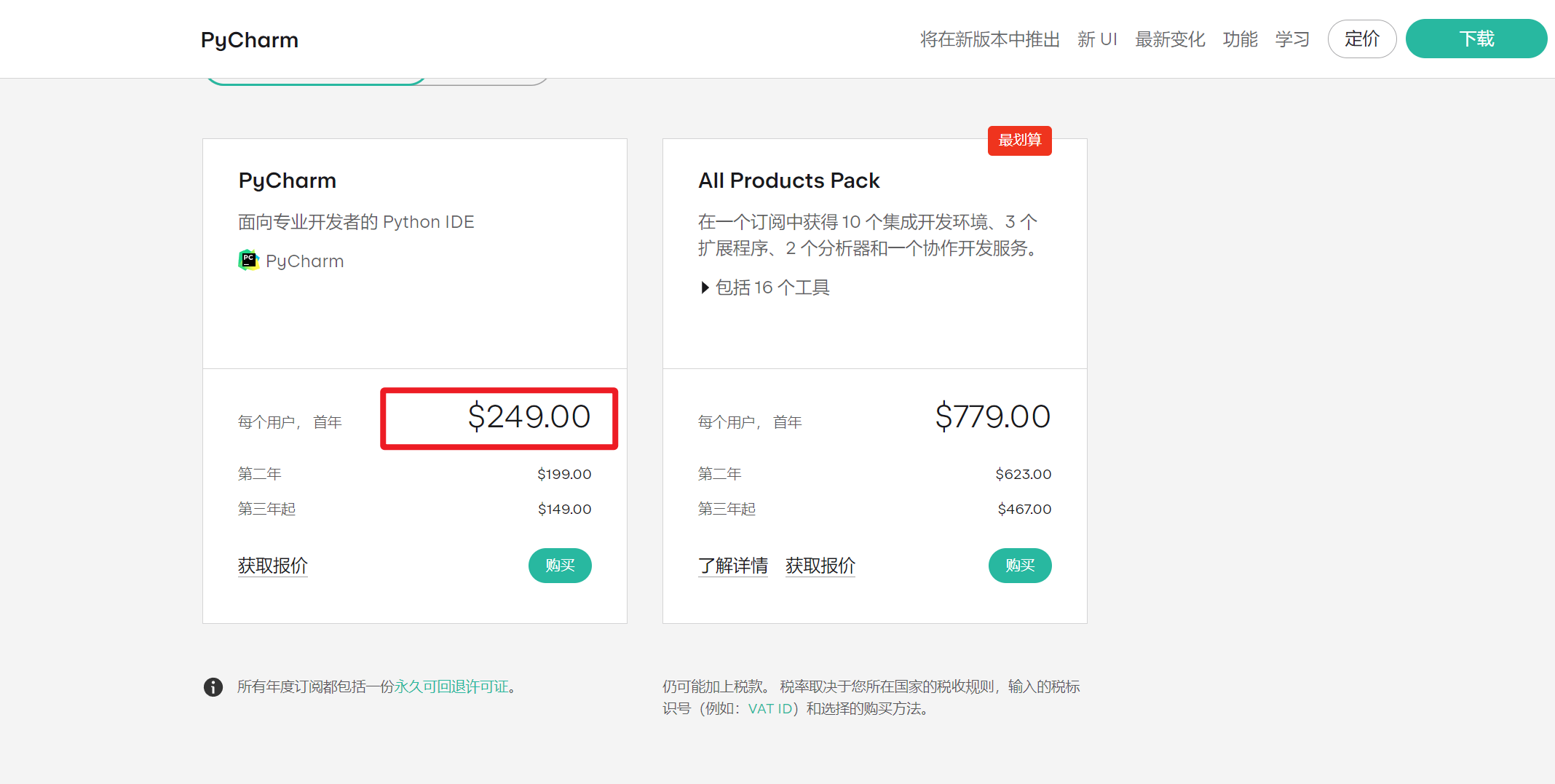Open the 学习 nav item
The image size is (1555, 784).
click(1292, 39)
